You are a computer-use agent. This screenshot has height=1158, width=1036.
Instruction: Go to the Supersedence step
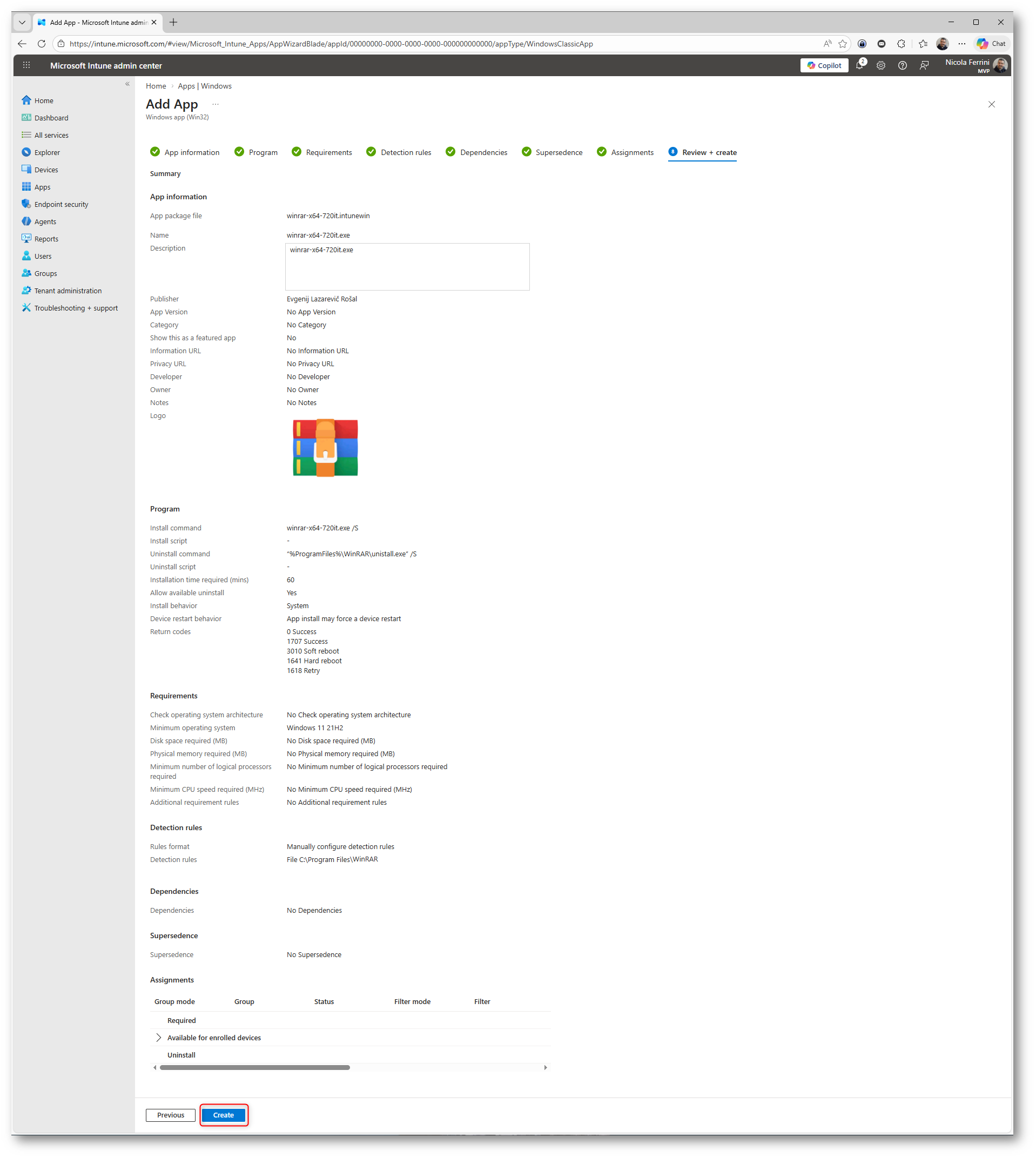[552, 152]
